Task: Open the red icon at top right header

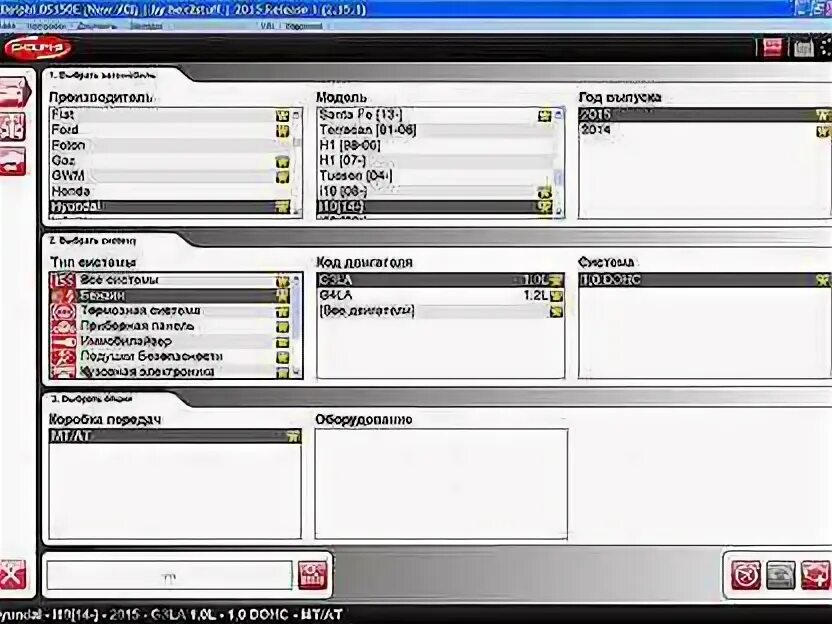Action: click(773, 48)
